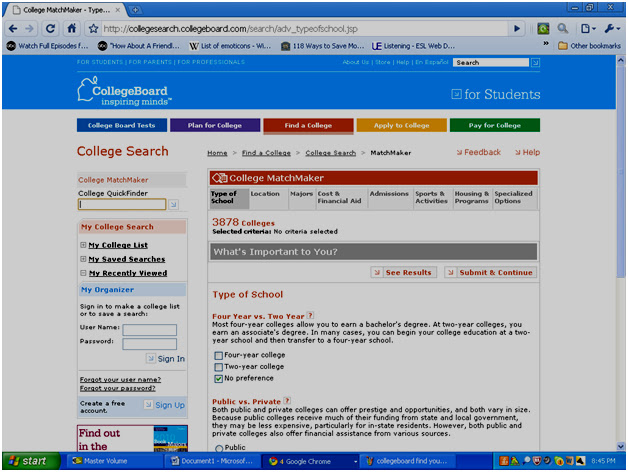Switch to Admissions tab
Image resolution: width=628 pixels, height=472 pixels.
(x=390, y=198)
